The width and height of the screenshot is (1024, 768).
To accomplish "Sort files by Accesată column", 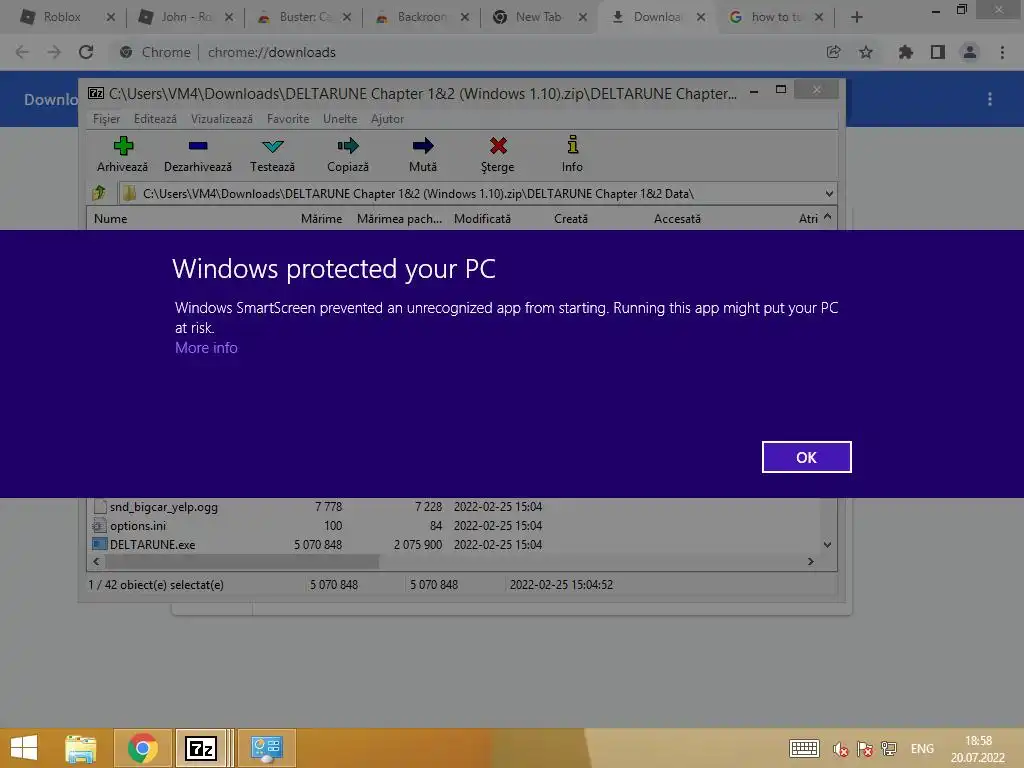I will pos(677,219).
